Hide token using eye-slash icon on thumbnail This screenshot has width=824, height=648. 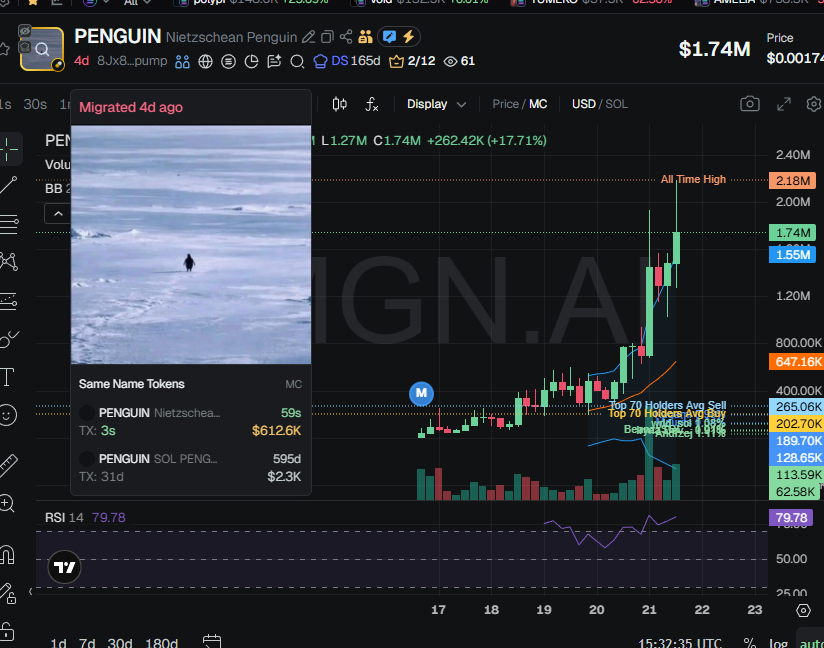25,32
